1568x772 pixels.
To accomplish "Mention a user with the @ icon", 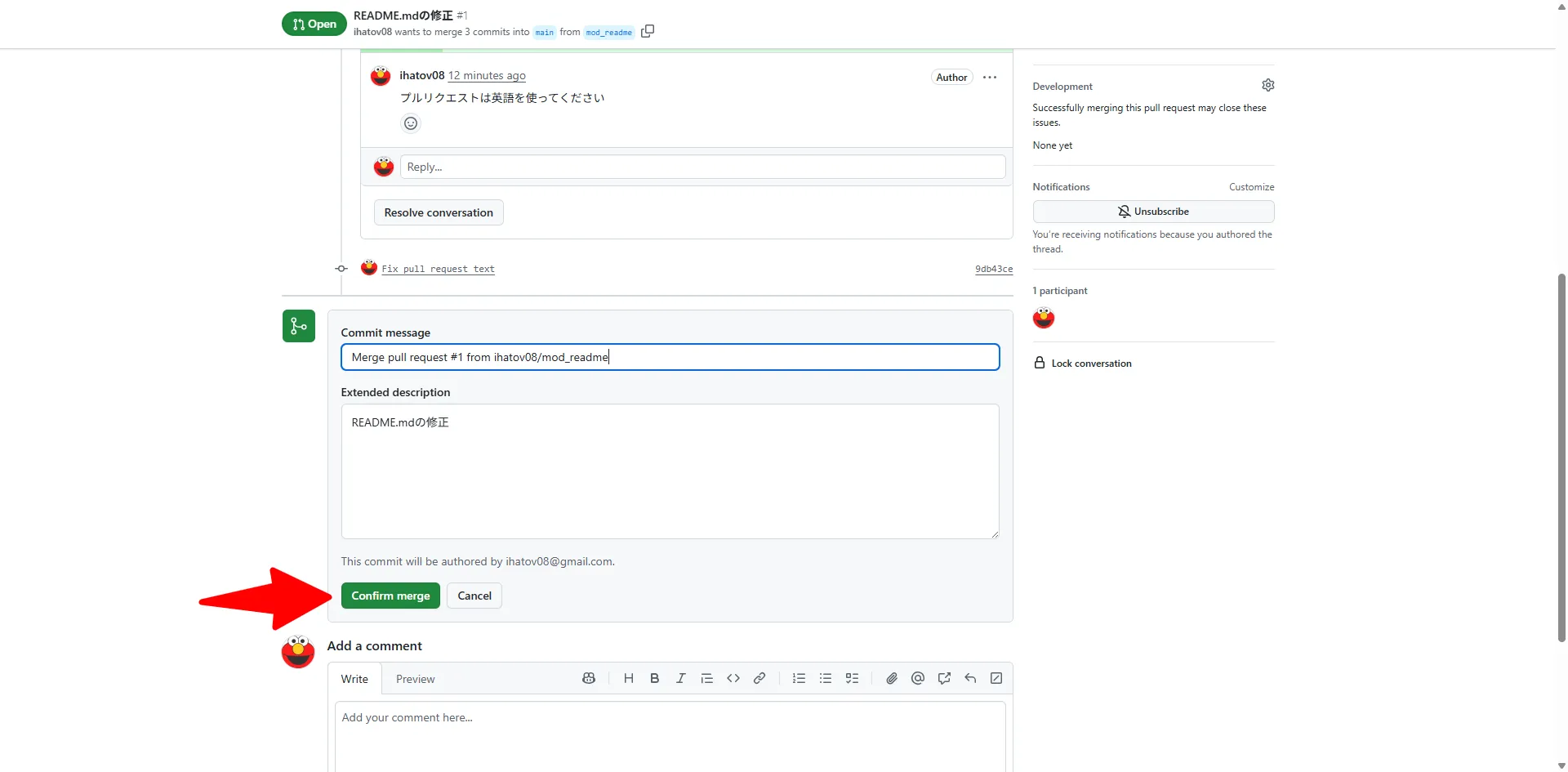I will [918, 678].
